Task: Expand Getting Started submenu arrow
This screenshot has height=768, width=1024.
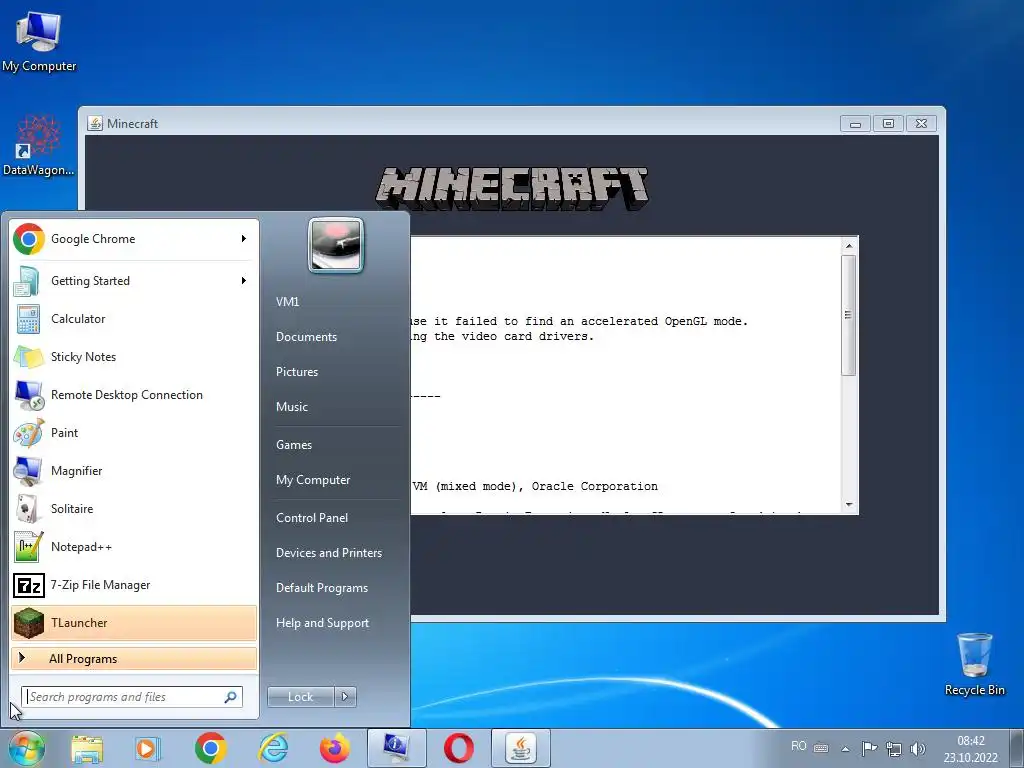Action: (244, 281)
